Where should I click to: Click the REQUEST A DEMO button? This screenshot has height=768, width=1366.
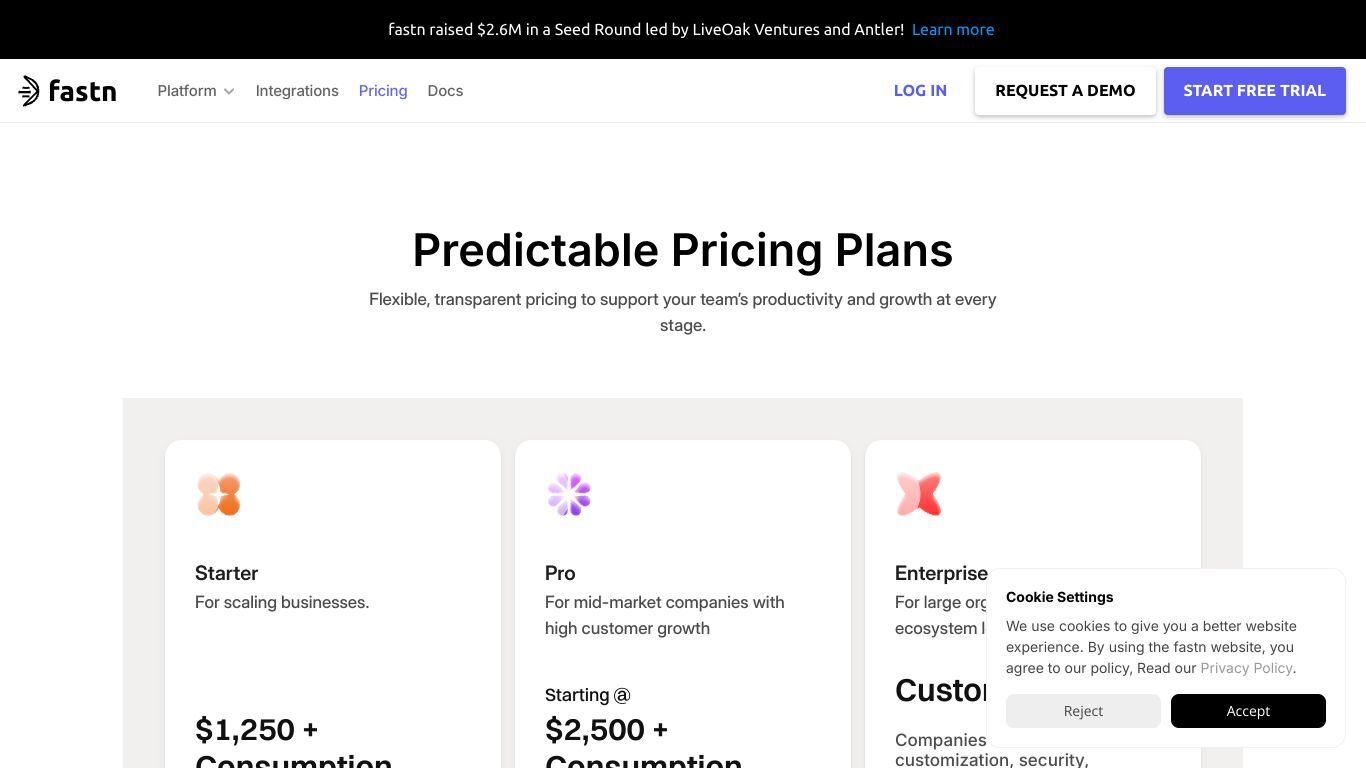[x=1065, y=91]
